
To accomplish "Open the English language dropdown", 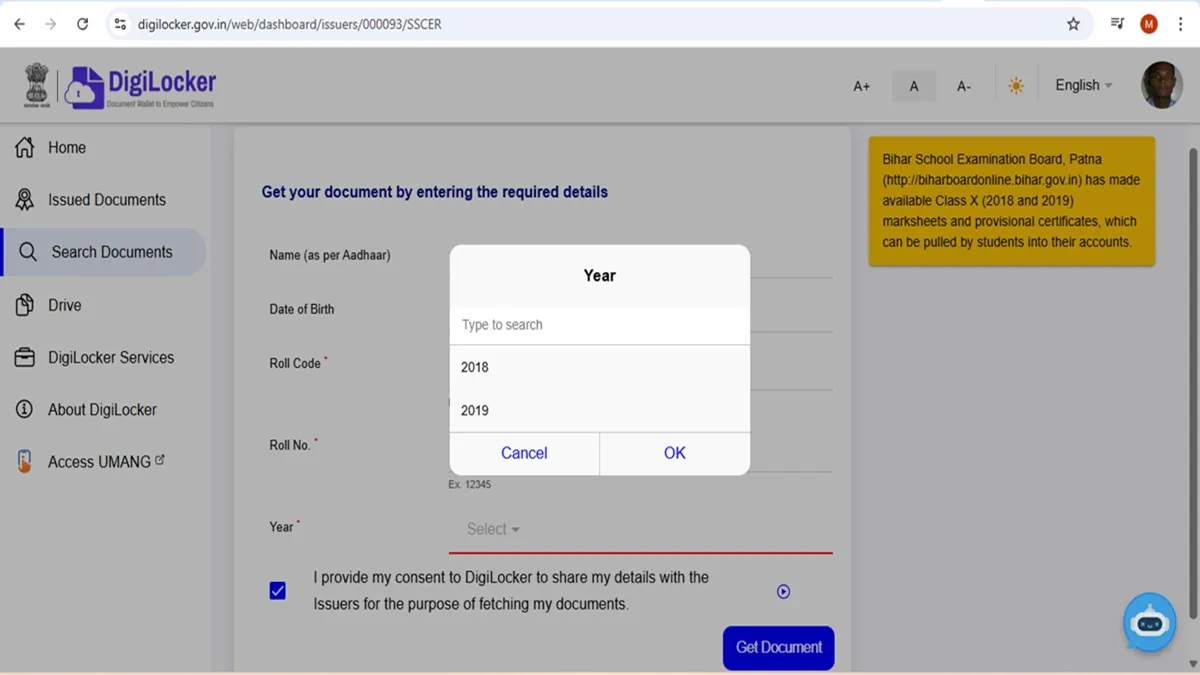I will tap(1083, 86).
